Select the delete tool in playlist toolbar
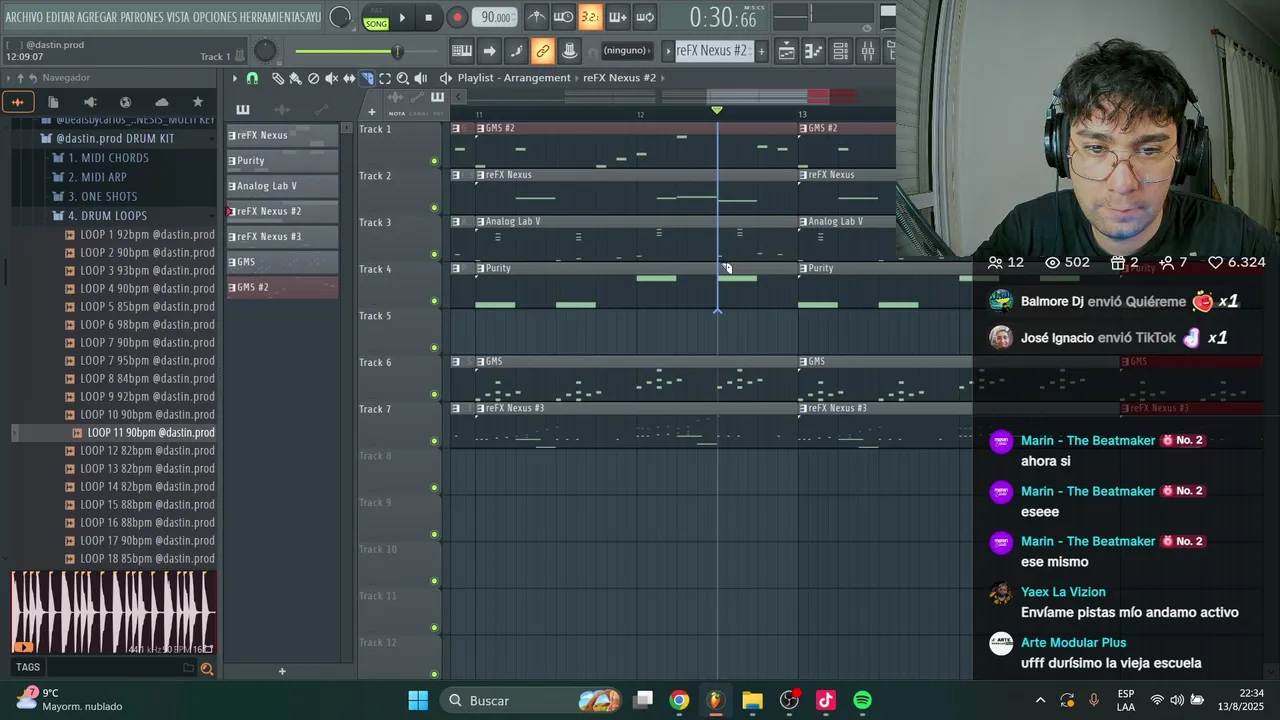The height and width of the screenshot is (720, 1280). (313, 78)
